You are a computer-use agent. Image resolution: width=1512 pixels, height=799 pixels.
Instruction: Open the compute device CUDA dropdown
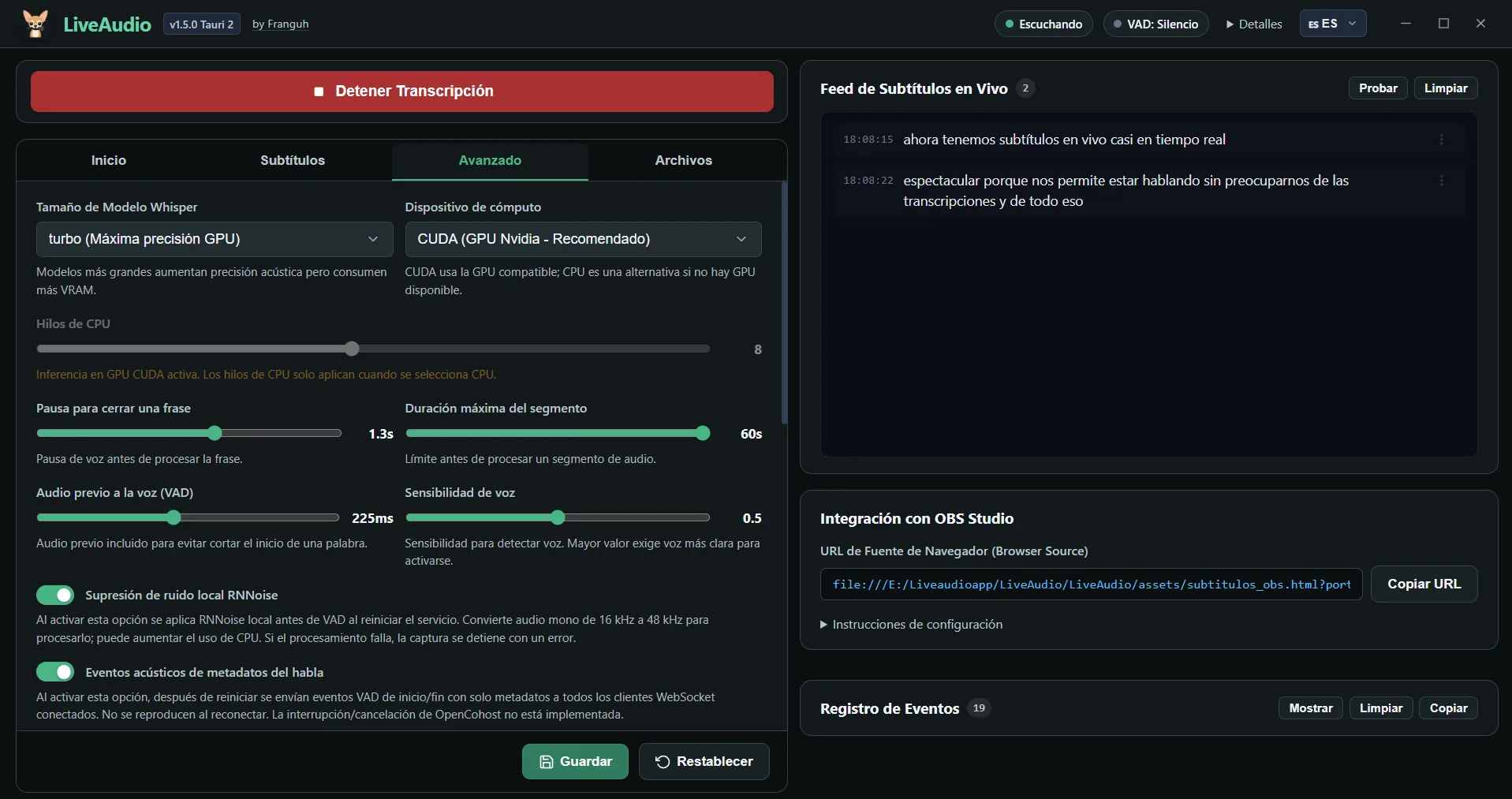click(583, 239)
